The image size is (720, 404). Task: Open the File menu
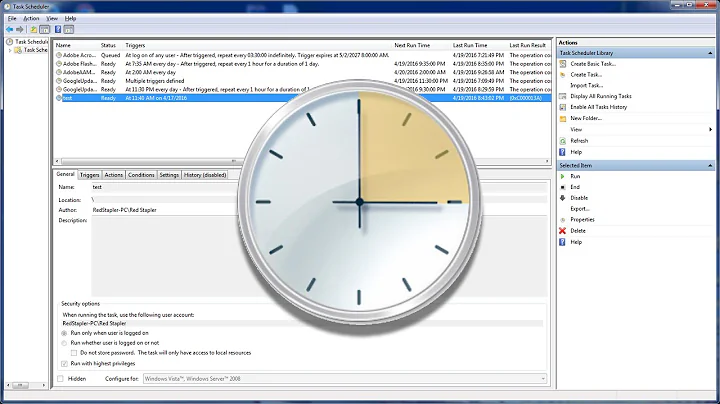tap(12, 18)
